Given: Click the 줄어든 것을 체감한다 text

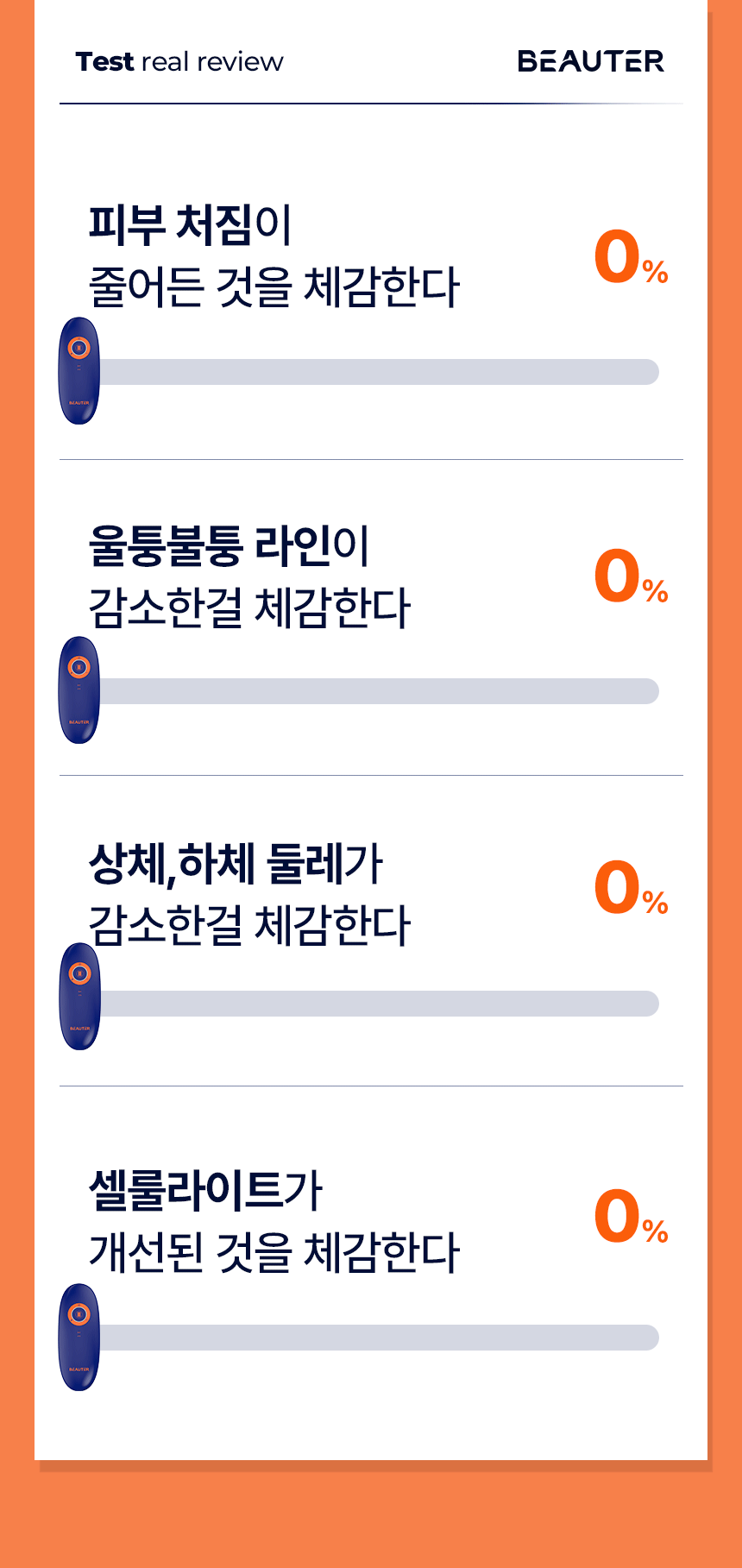Looking at the screenshot, I should (274, 287).
